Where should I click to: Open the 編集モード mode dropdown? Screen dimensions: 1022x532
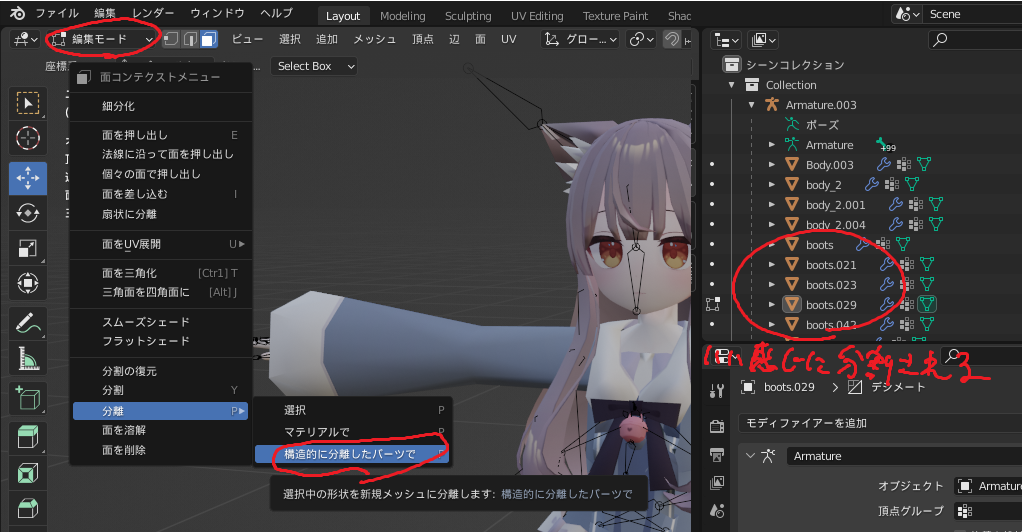click(102, 39)
